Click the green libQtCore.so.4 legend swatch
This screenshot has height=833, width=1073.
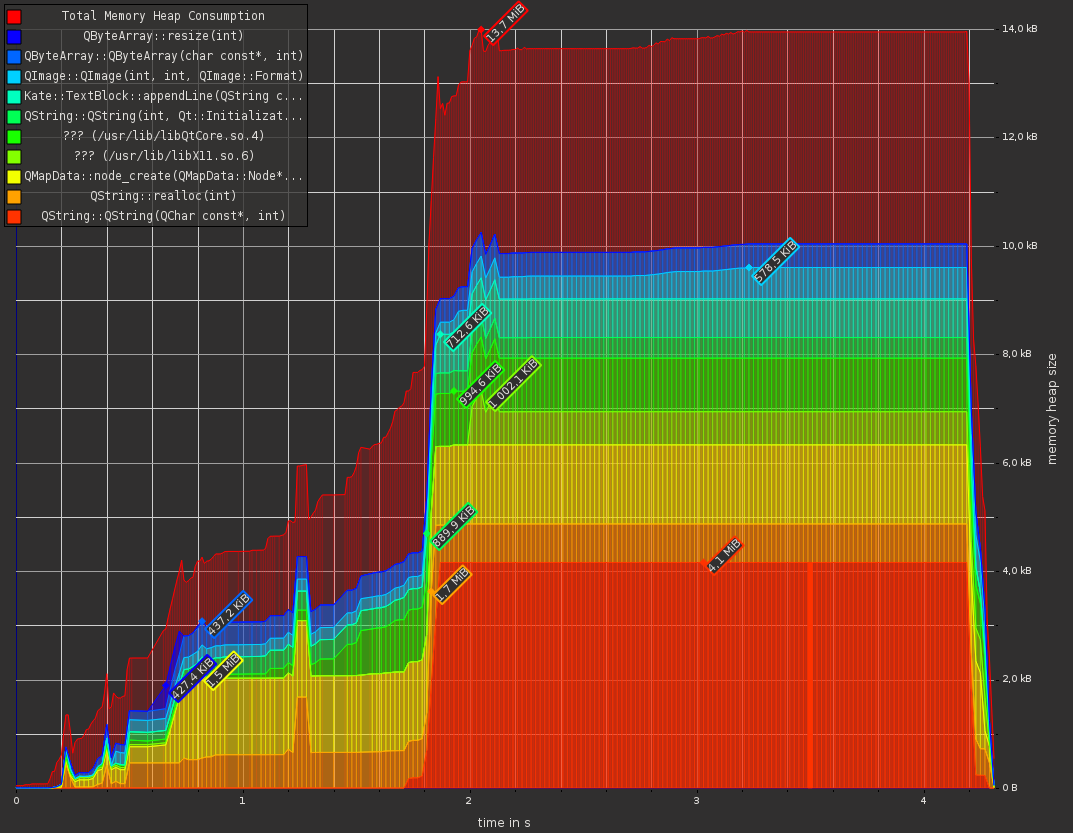pyautogui.click(x=14, y=137)
